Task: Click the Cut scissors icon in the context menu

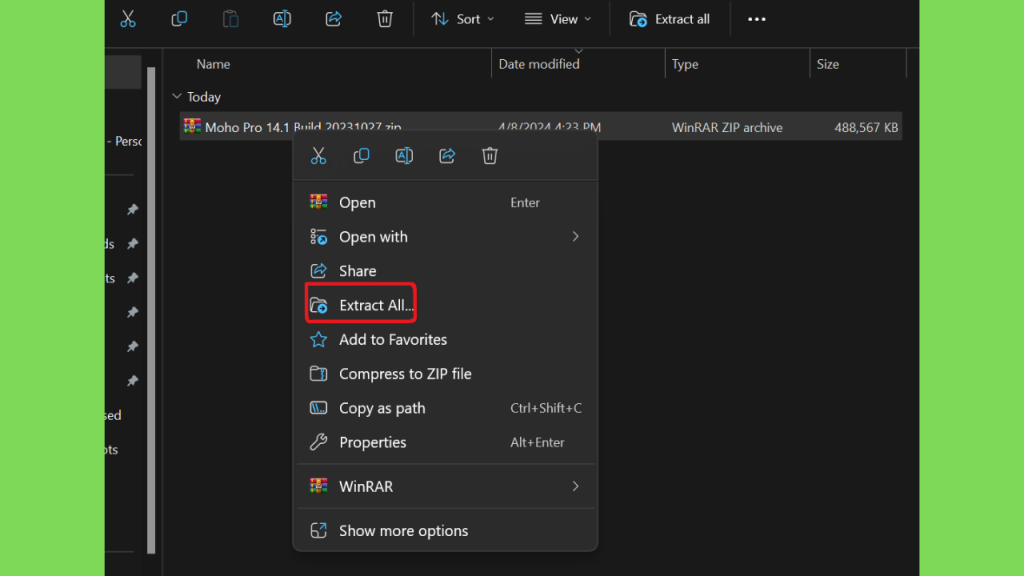Action: [318, 155]
